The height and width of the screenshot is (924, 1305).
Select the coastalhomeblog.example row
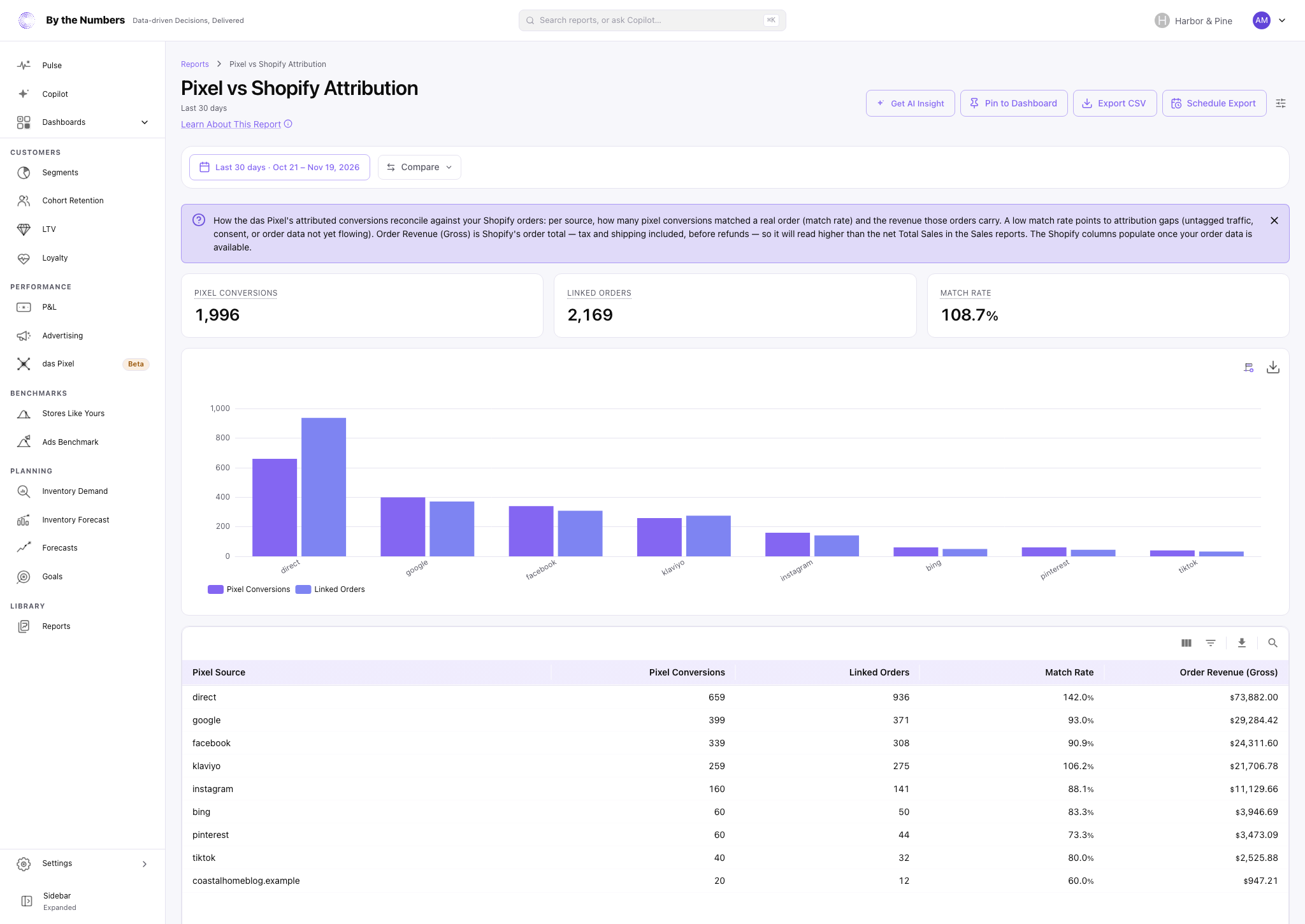click(735, 881)
